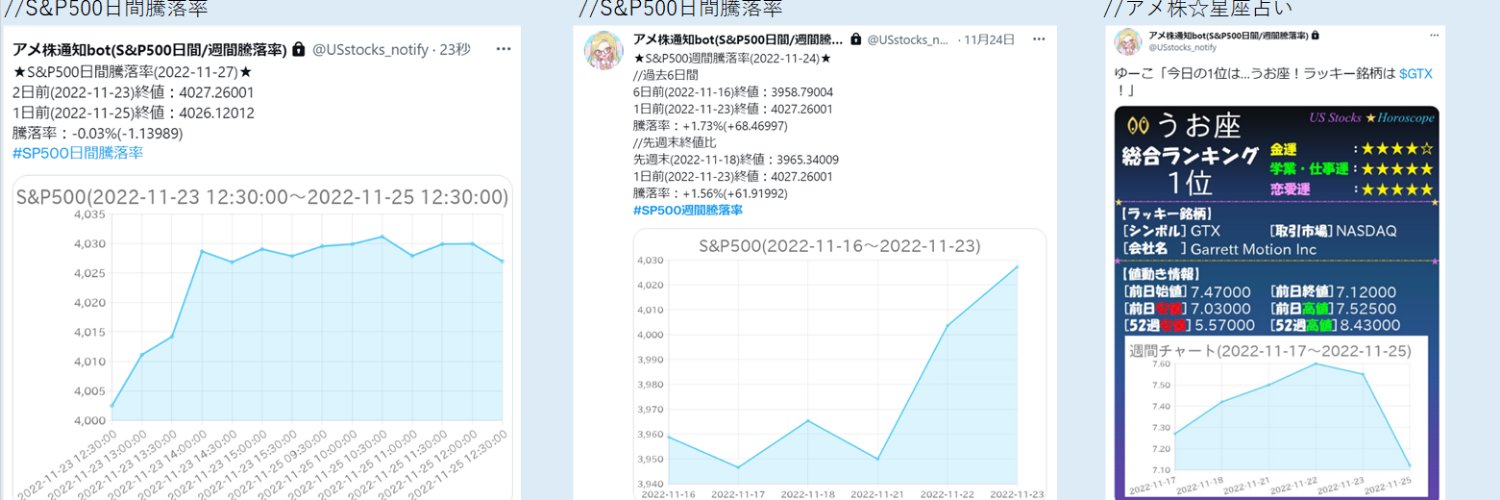
Task: Click the lock icon in the 11月24日 tweet
Action: [855, 39]
